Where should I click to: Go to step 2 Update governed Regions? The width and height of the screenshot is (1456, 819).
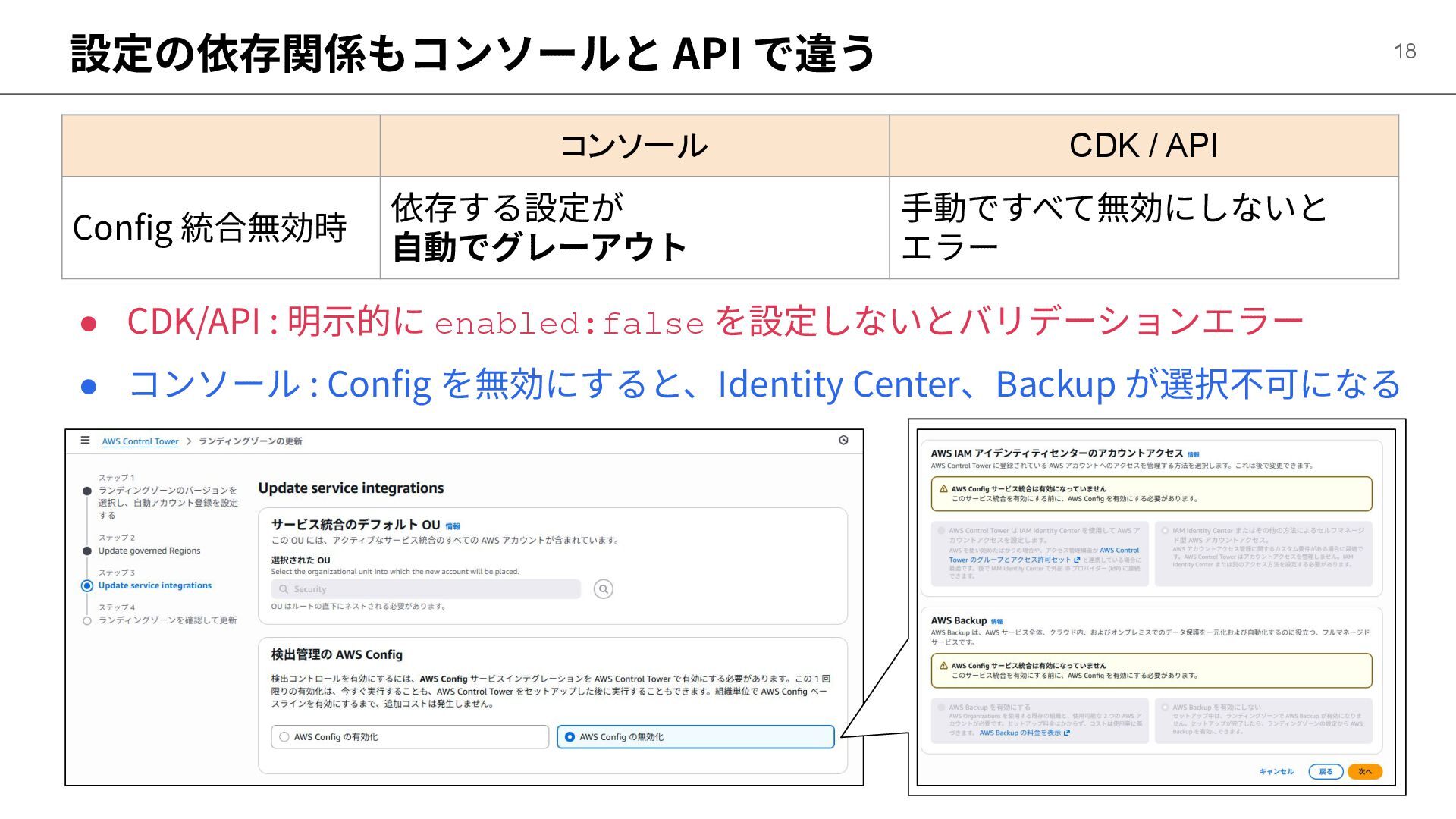coord(149,551)
